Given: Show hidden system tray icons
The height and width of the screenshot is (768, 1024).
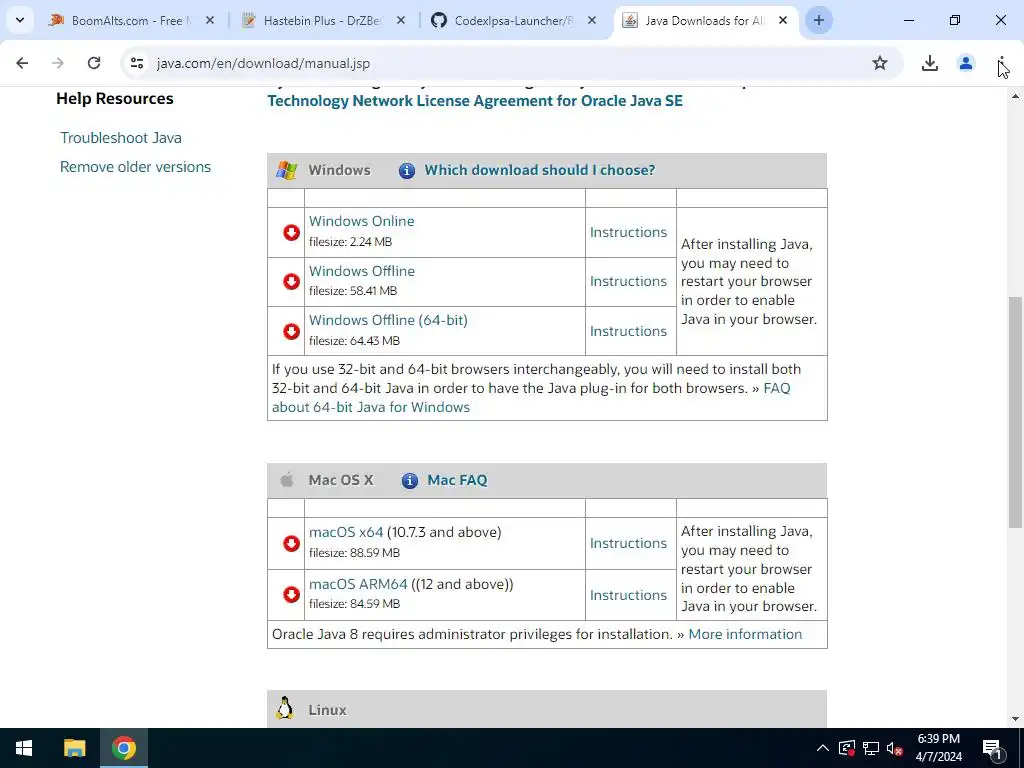Looking at the screenshot, I should click(823, 748).
